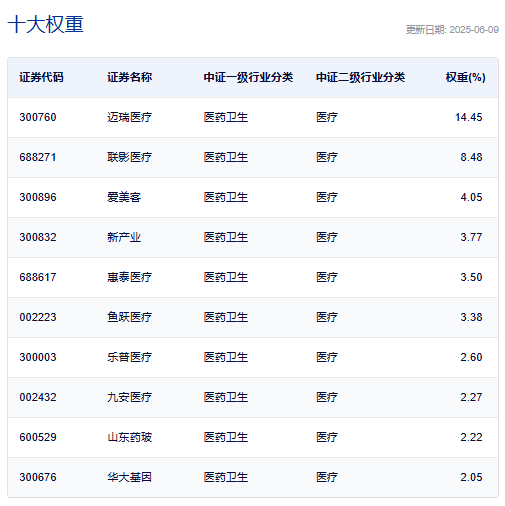
Task: Click the weight value 2.60
Action: 471,357
